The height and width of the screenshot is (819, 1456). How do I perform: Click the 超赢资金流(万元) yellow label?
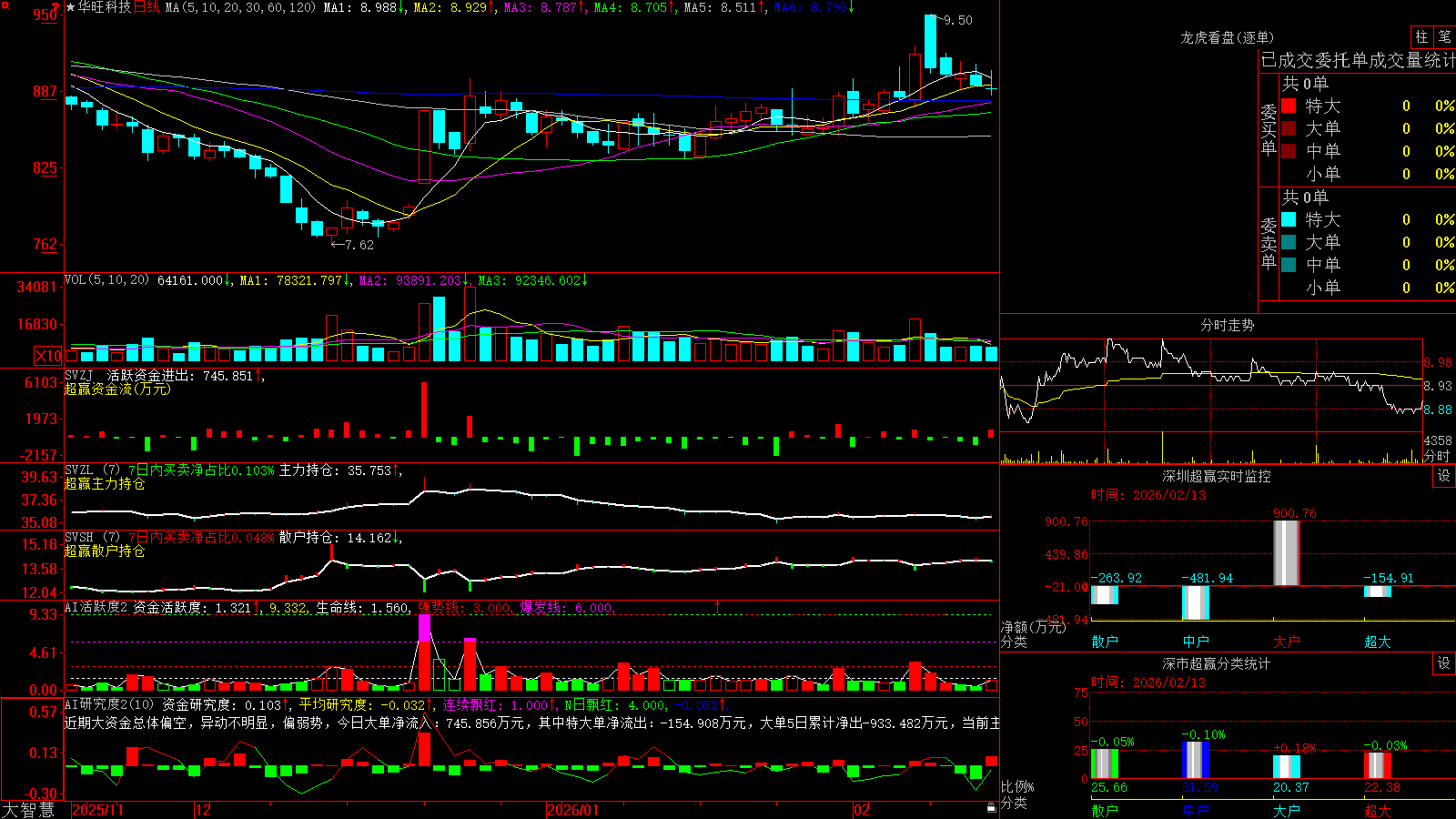(x=117, y=389)
